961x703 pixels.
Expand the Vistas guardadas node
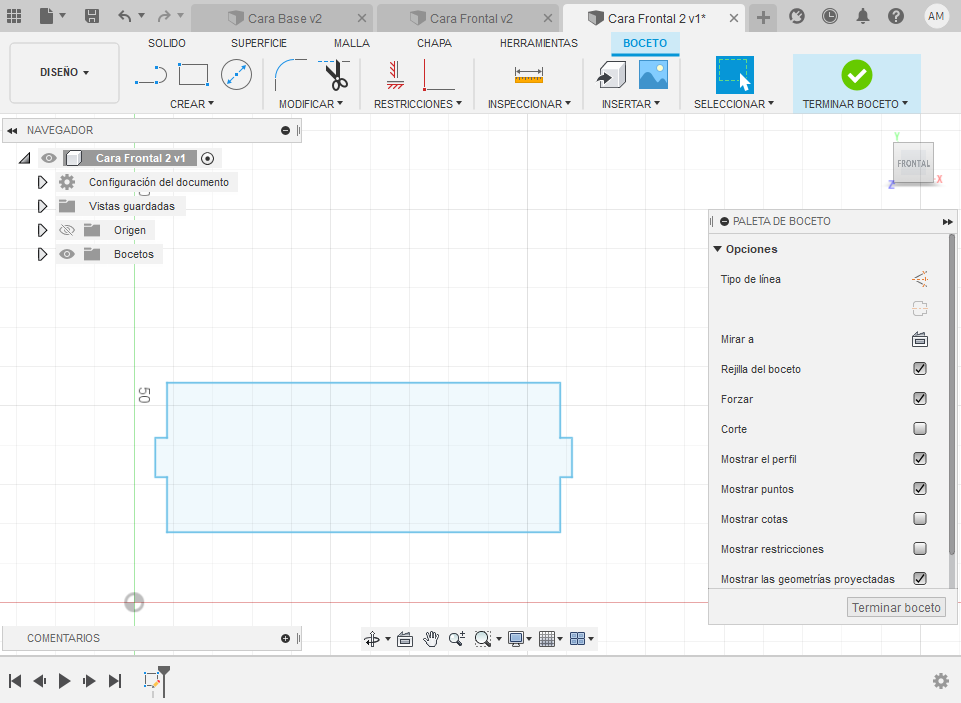pyautogui.click(x=42, y=206)
